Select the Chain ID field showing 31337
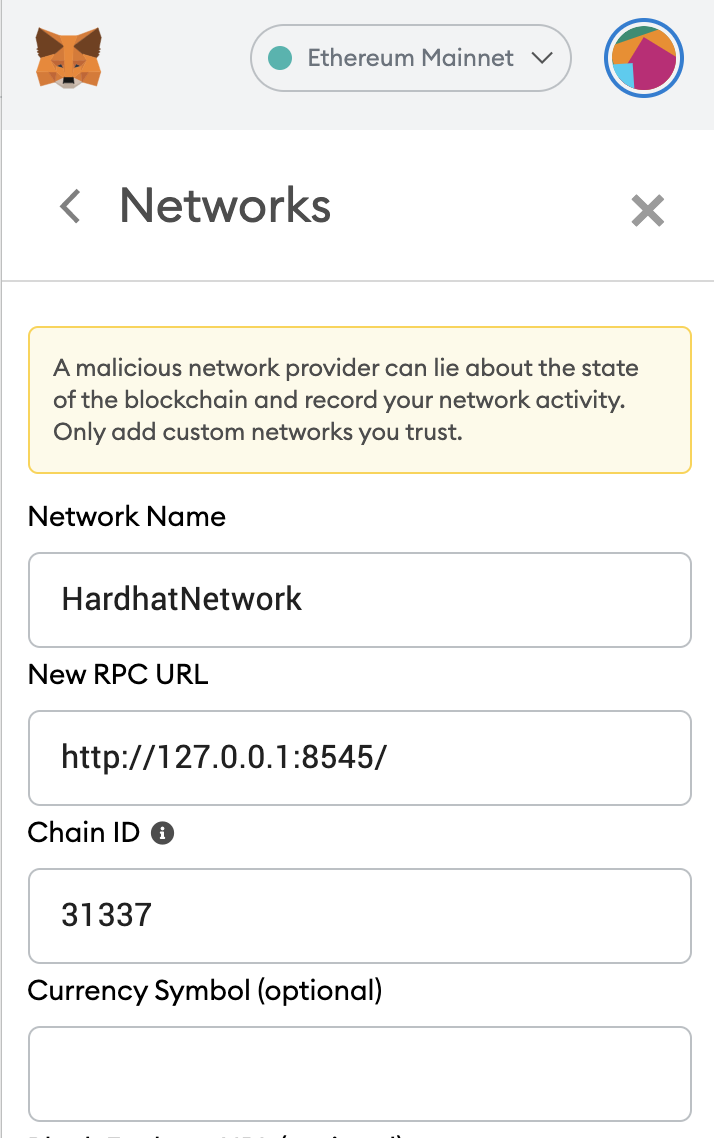The height and width of the screenshot is (1138, 714). coord(360,916)
